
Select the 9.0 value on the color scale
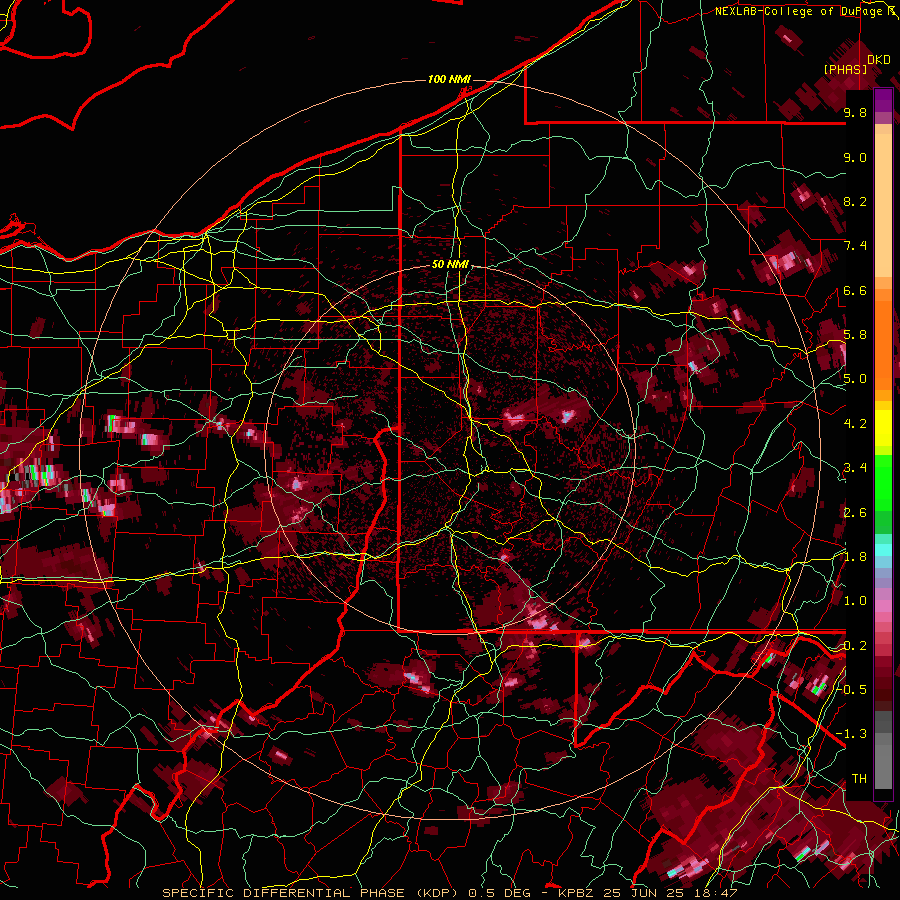[855, 157]
